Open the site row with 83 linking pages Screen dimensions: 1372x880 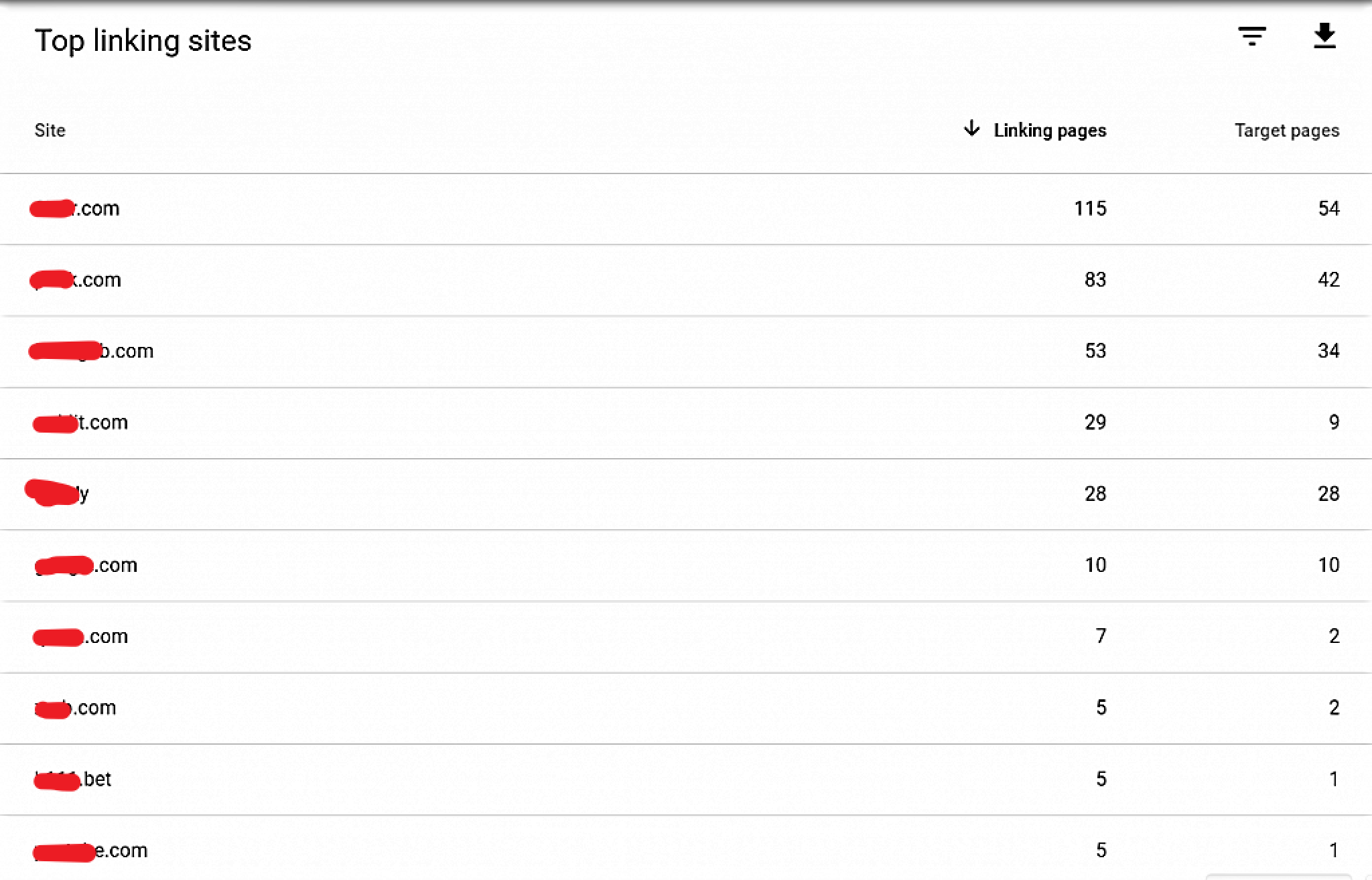click(686, 280)
